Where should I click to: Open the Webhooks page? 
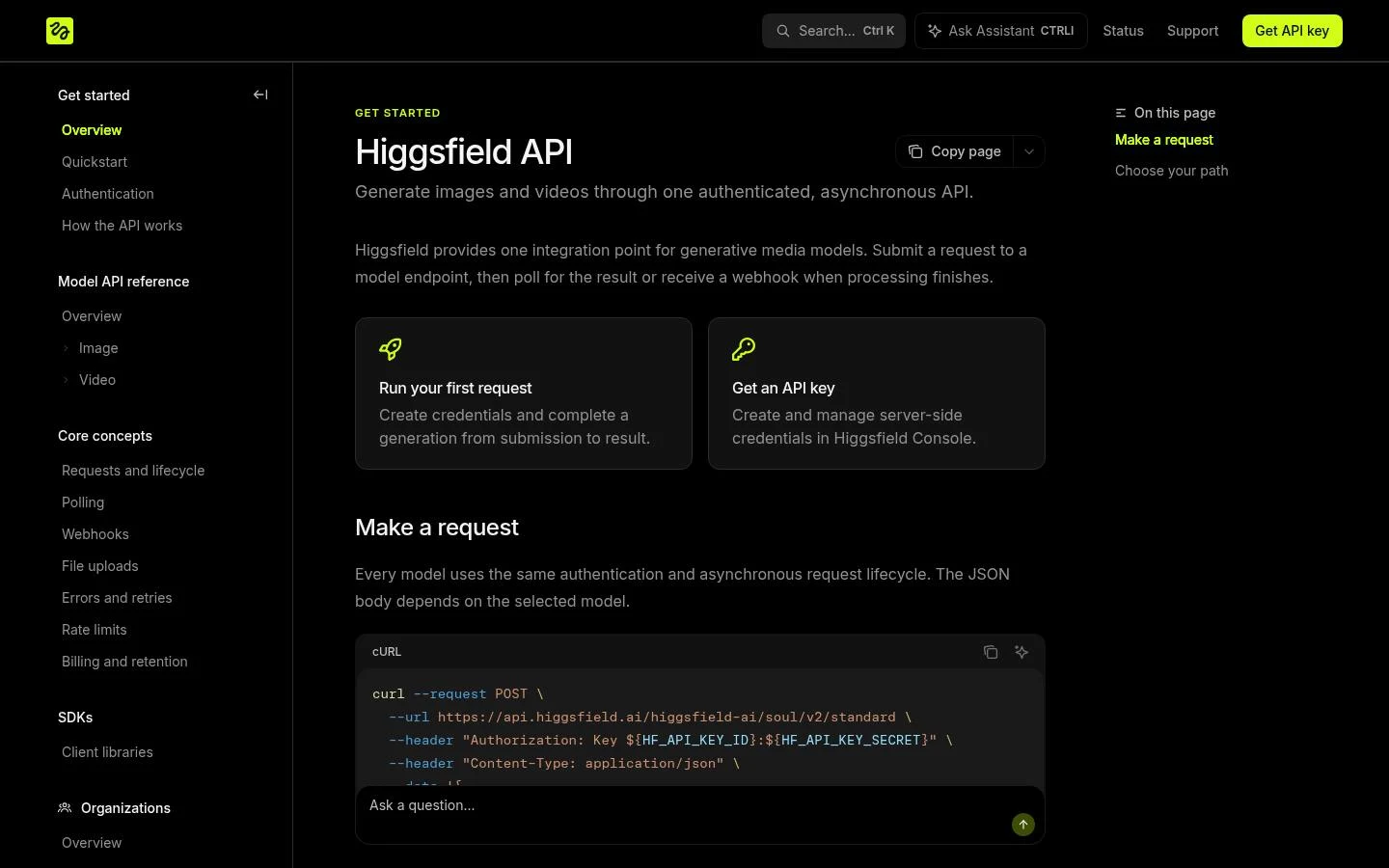coord(95,534)
